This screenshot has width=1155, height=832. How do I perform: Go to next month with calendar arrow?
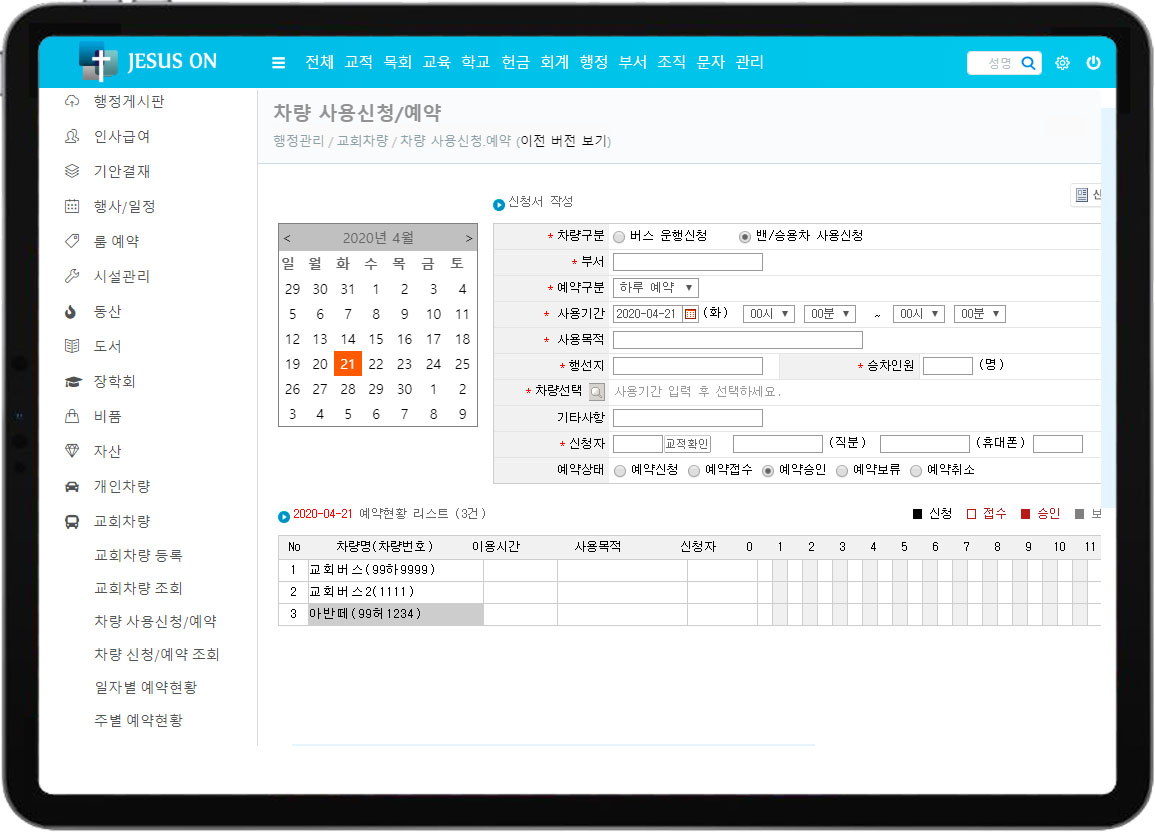point(468,238)
